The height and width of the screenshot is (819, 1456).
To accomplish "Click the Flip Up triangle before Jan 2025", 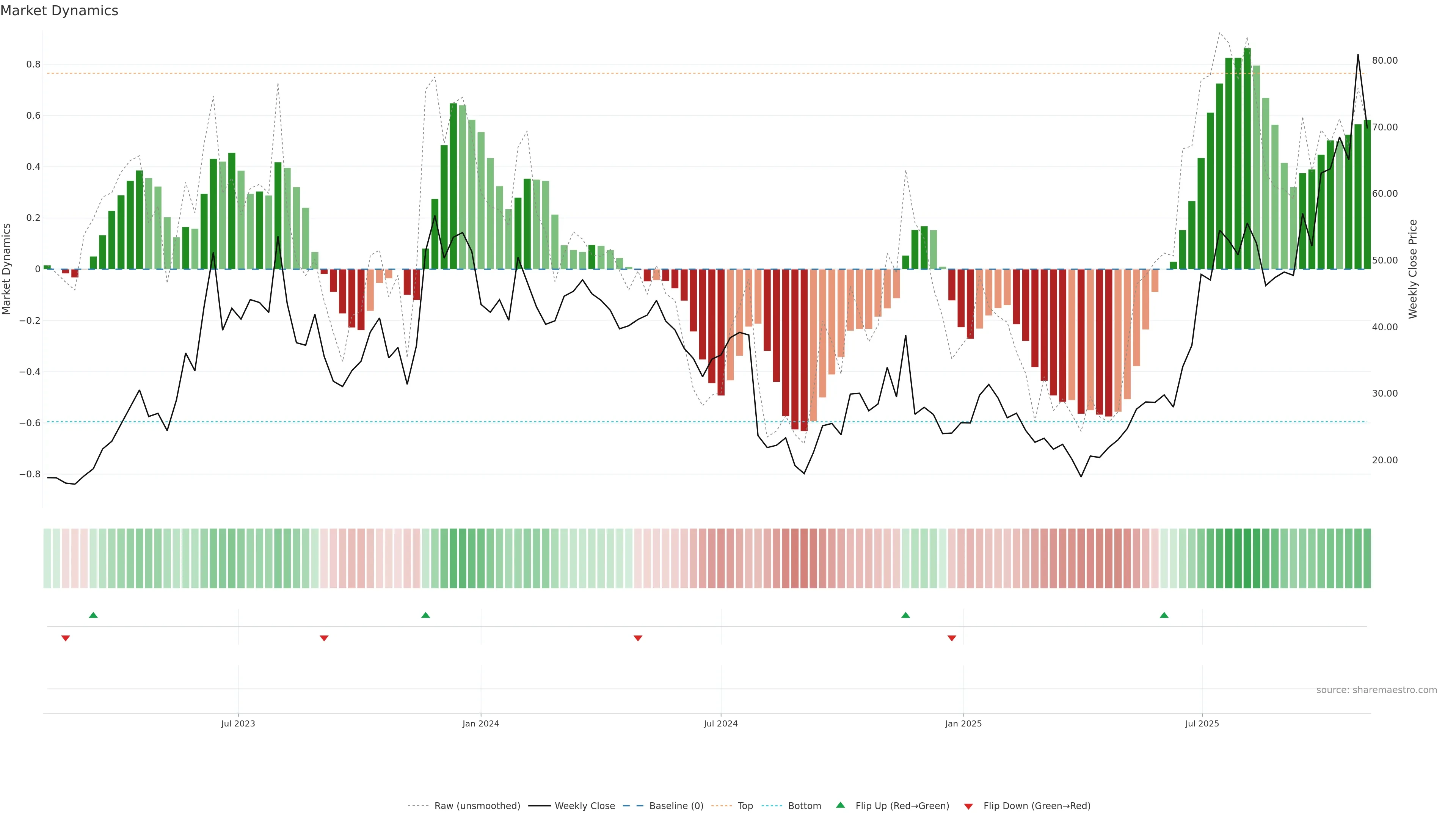I will [905, 615].
